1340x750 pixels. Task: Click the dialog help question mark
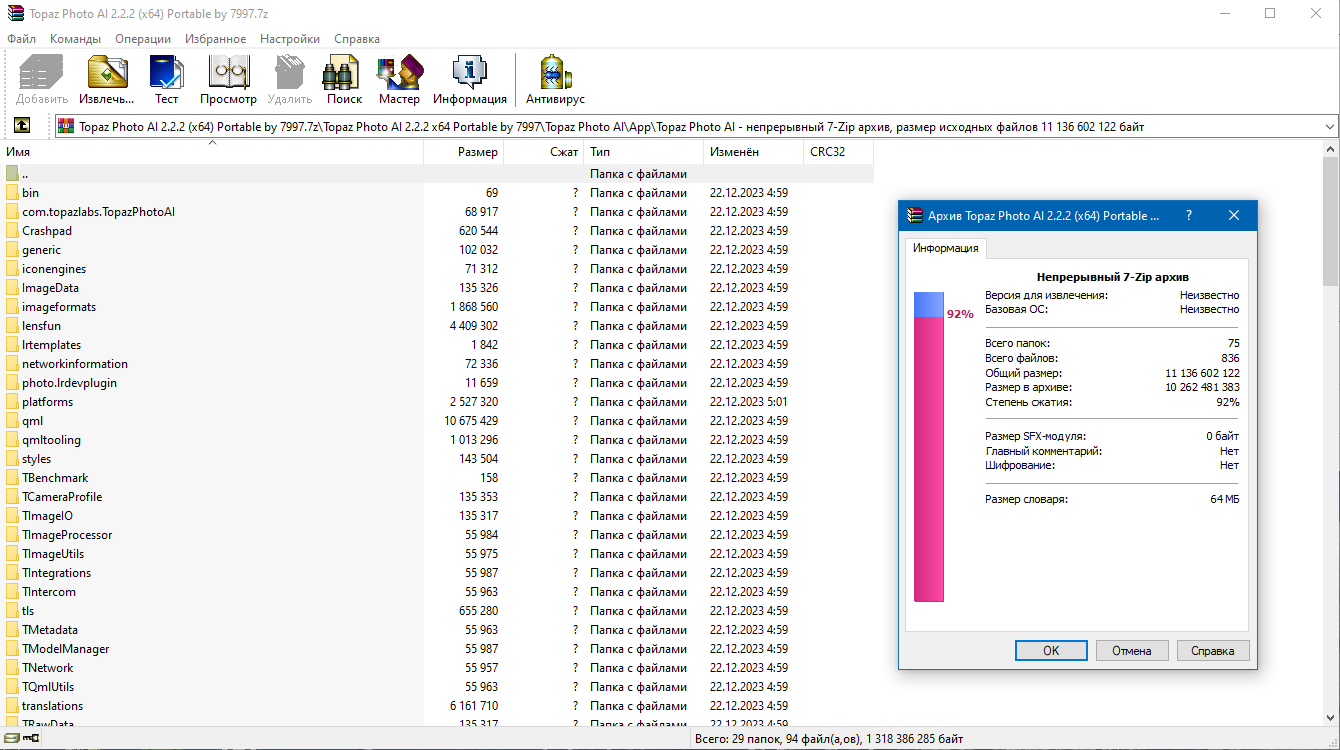point(1189,215)
